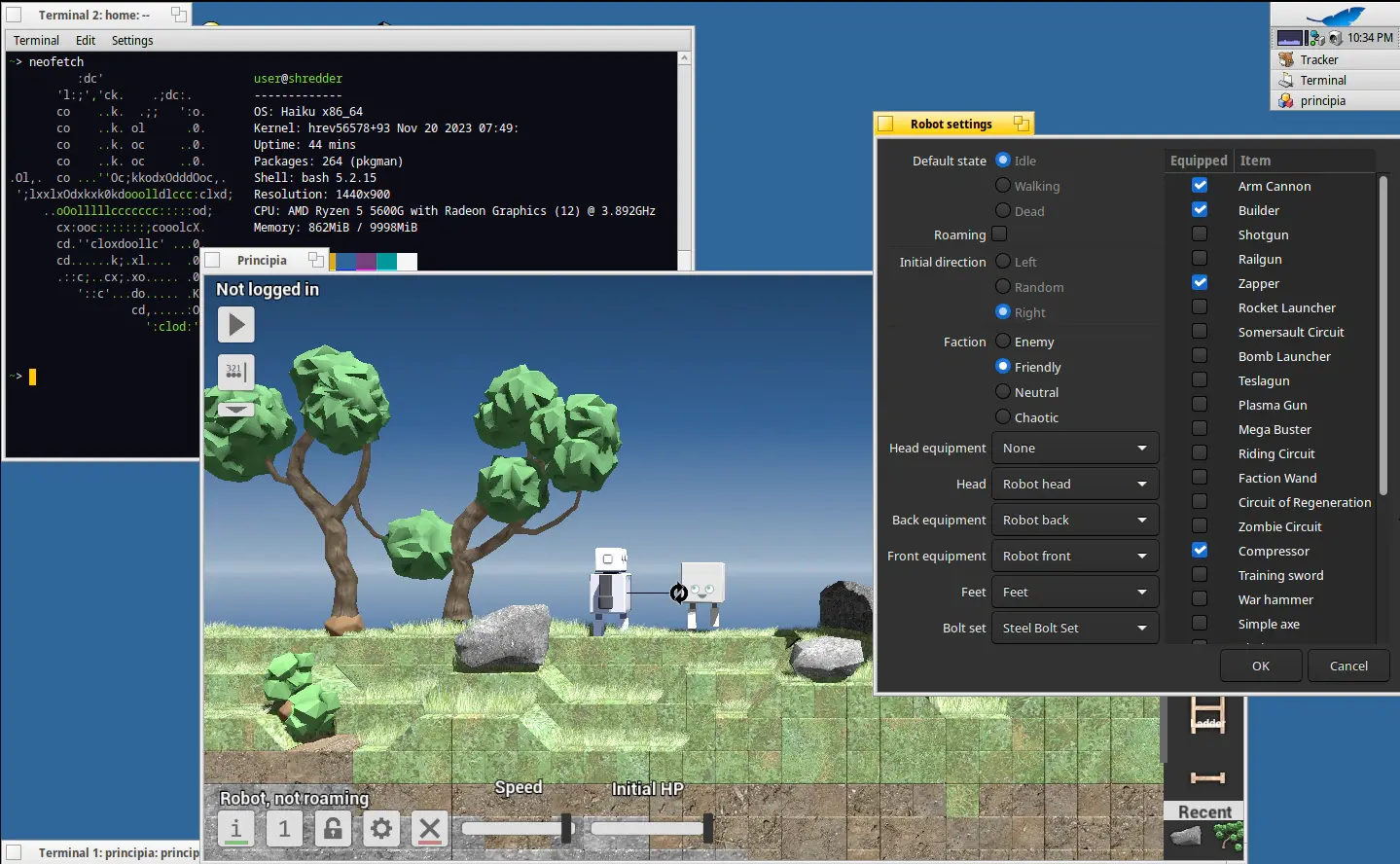Click the play button in Principia

(236, 325)
